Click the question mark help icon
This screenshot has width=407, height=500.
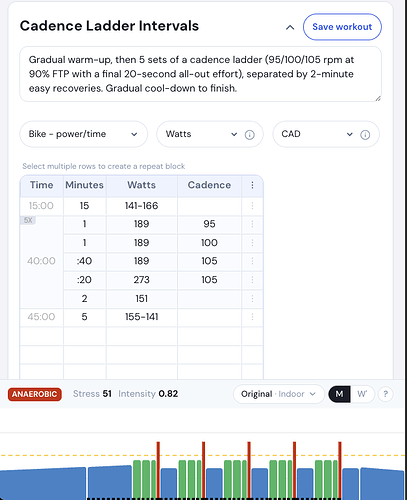(x=386, y=394)
